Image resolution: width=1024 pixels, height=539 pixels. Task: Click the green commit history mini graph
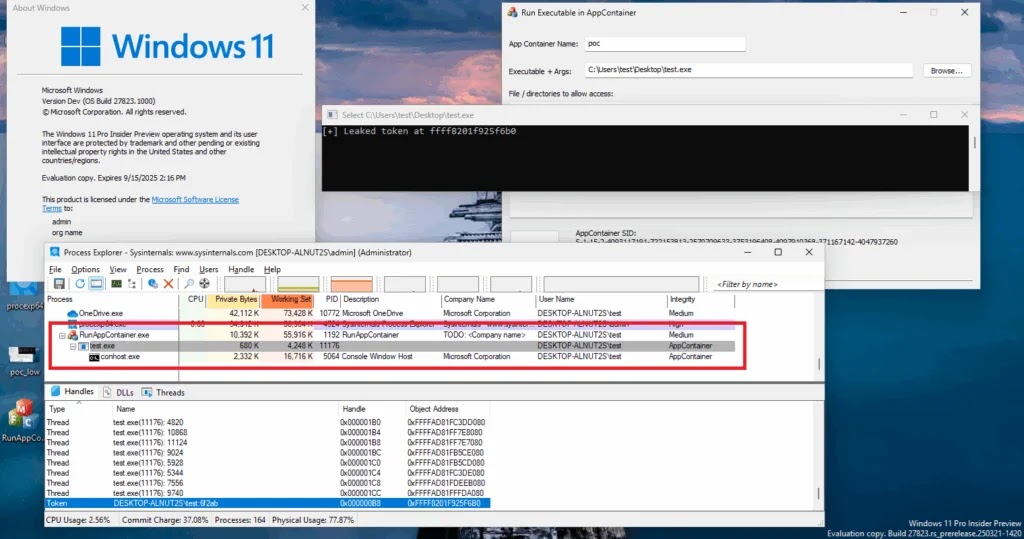(x=298, y=284)
